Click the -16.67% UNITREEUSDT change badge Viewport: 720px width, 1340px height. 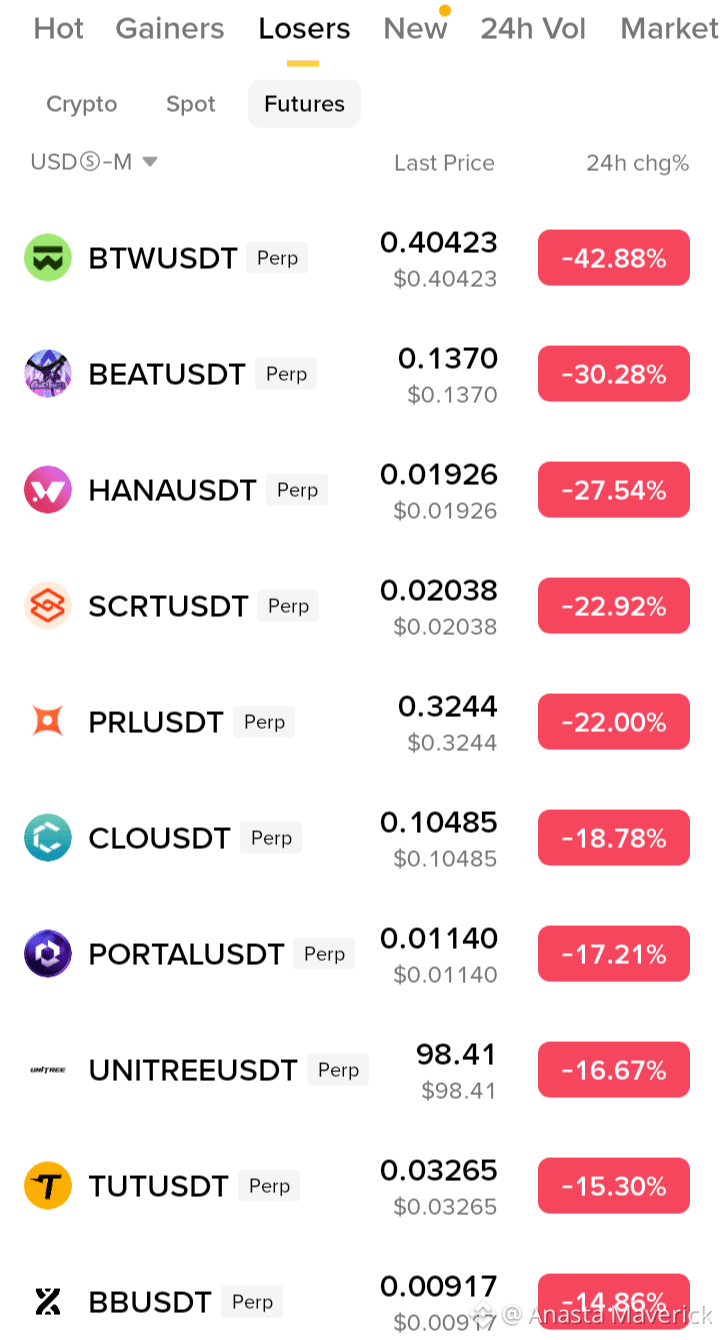(x=614, y=1070)
